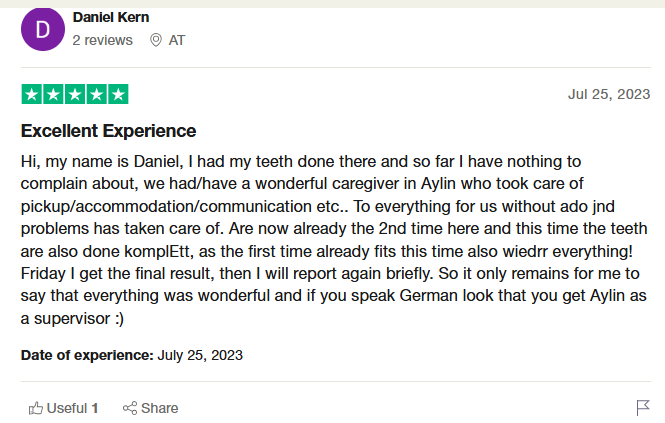Click the purple D avatar
665x423 pixels.
tap(42, 29)
